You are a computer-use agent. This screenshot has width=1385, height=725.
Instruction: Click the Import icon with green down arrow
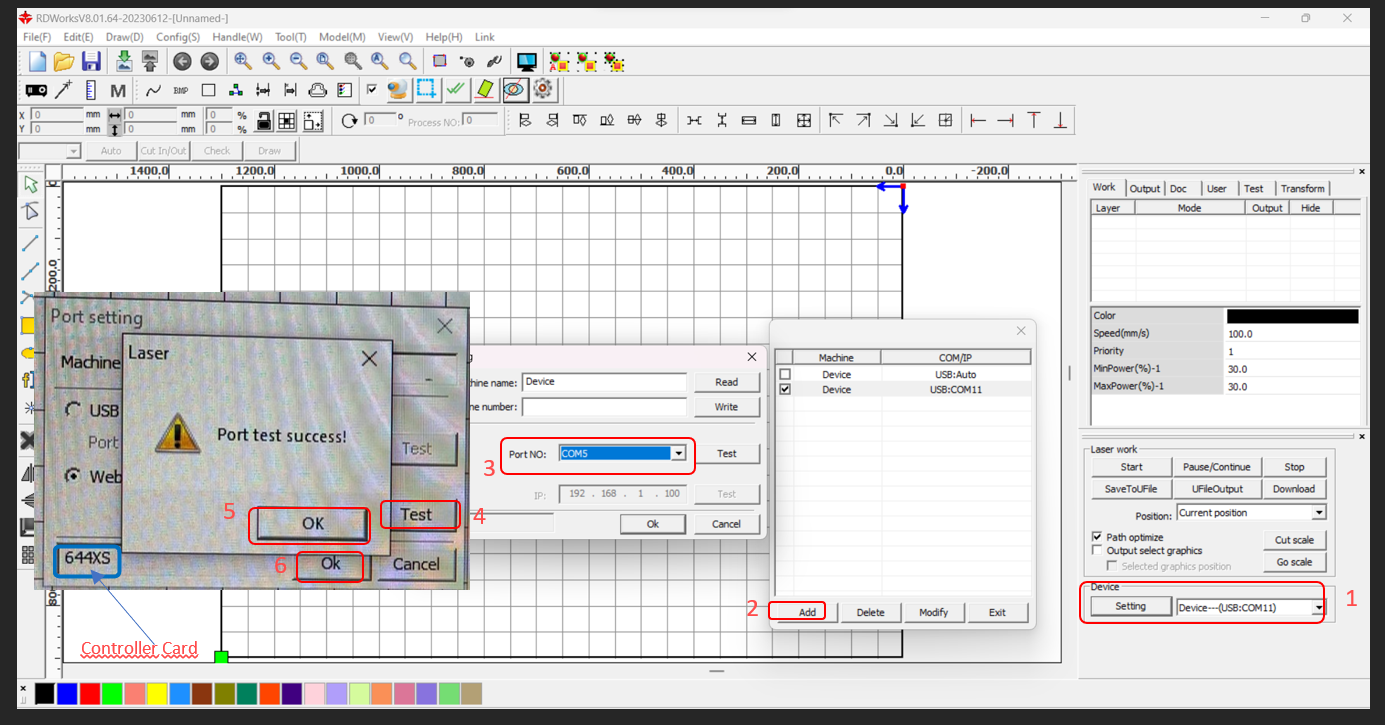click(x=124, y=61)
